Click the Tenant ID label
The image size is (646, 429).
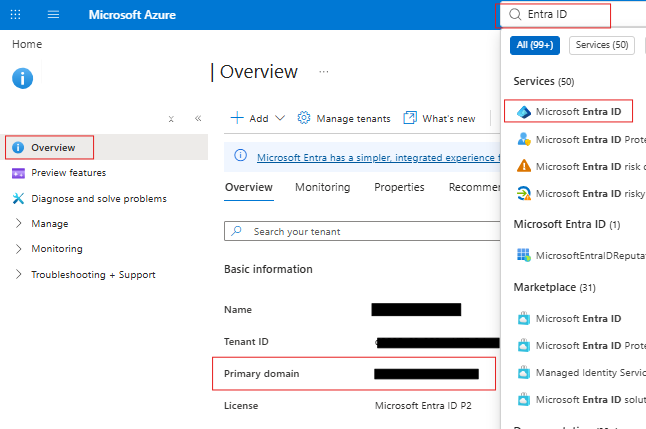click(246, 342)
